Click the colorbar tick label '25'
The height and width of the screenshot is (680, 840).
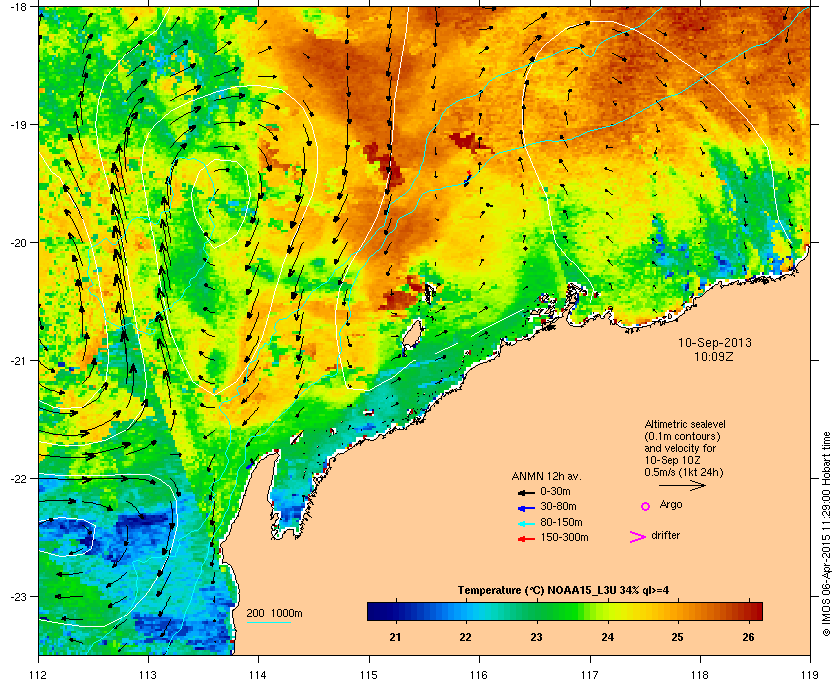coord(678,637)
